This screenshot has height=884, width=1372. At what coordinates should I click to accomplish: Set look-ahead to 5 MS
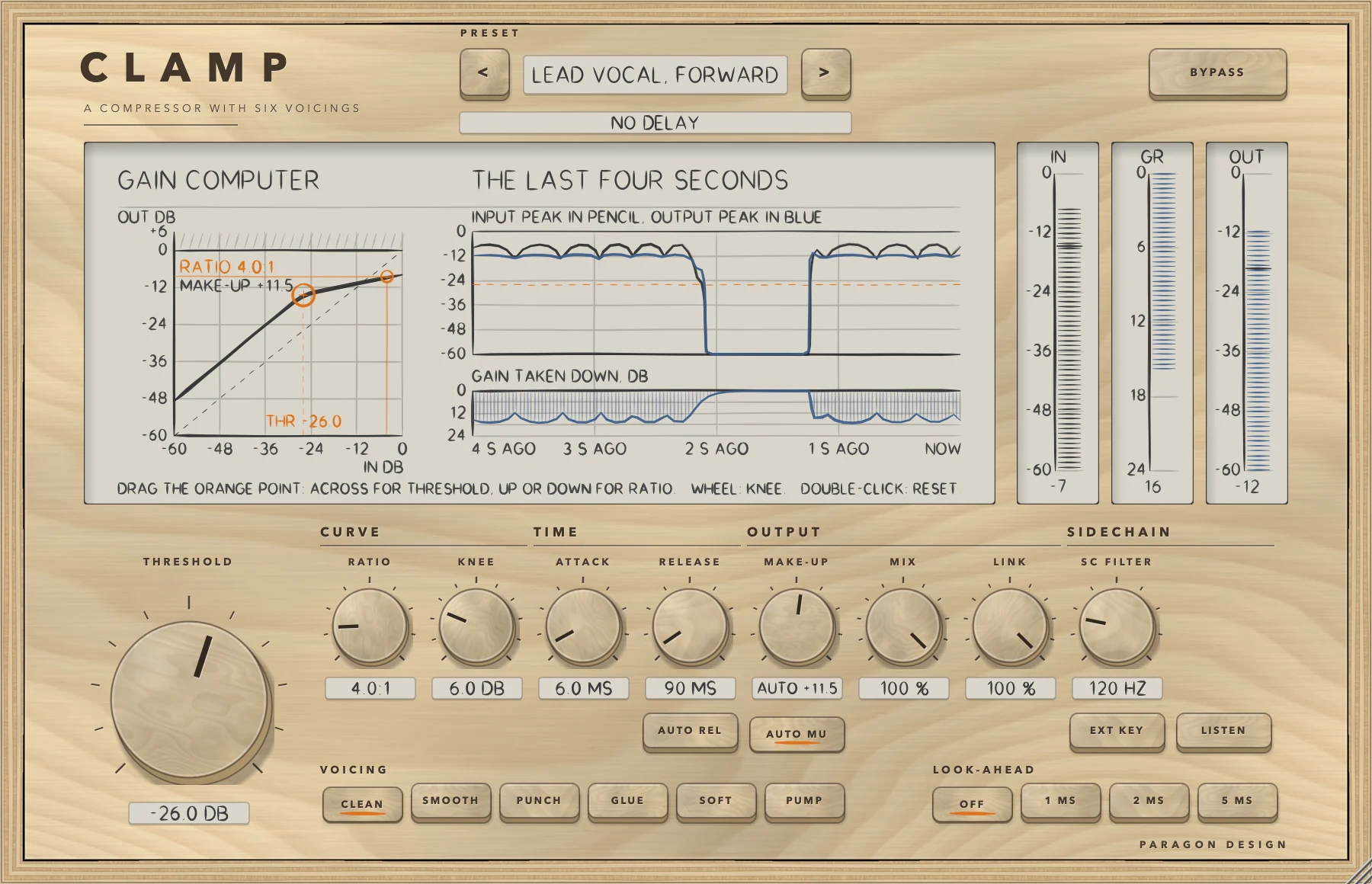(1238, 802)
